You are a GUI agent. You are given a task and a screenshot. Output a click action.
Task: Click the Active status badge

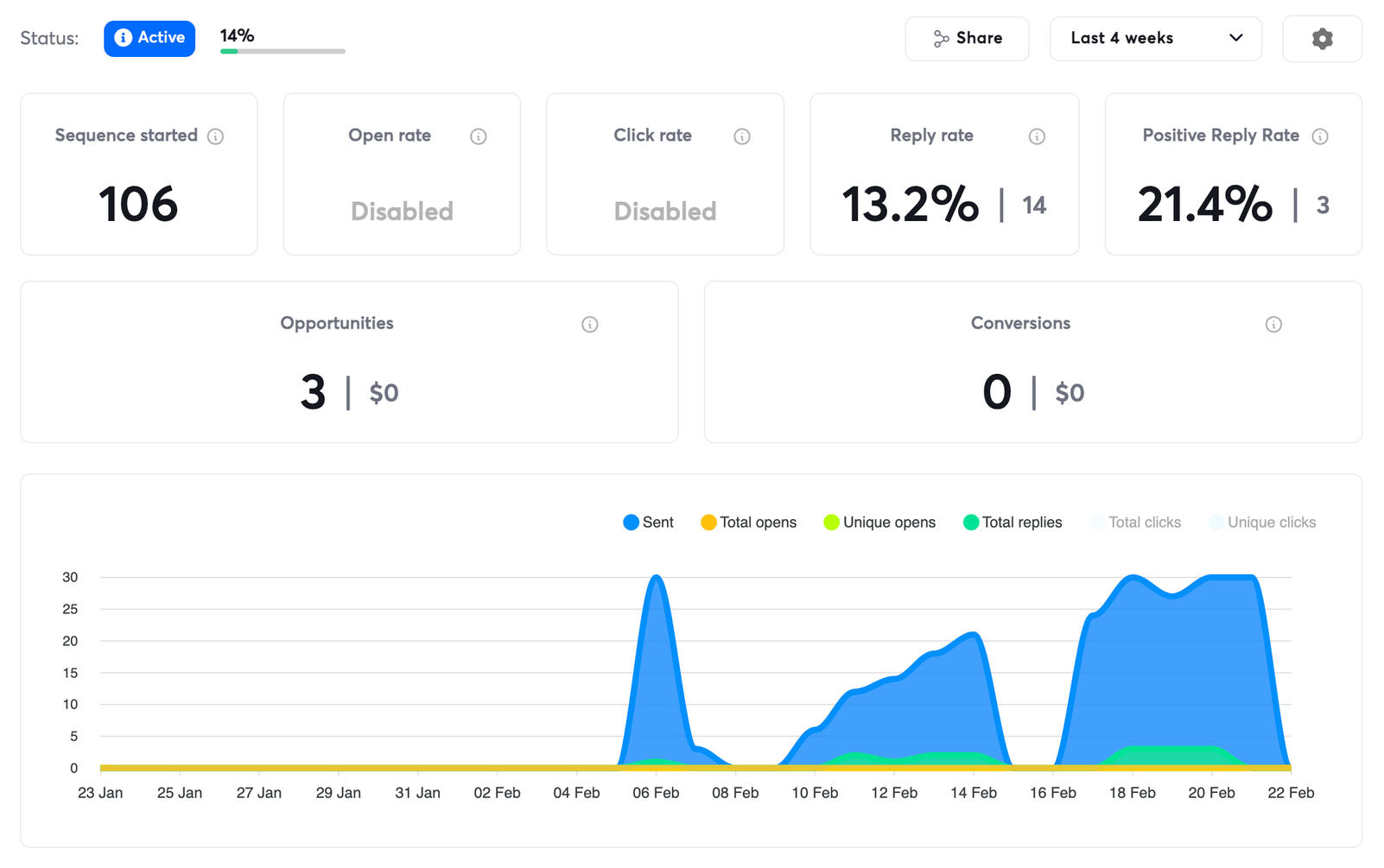tap(149, 38)
